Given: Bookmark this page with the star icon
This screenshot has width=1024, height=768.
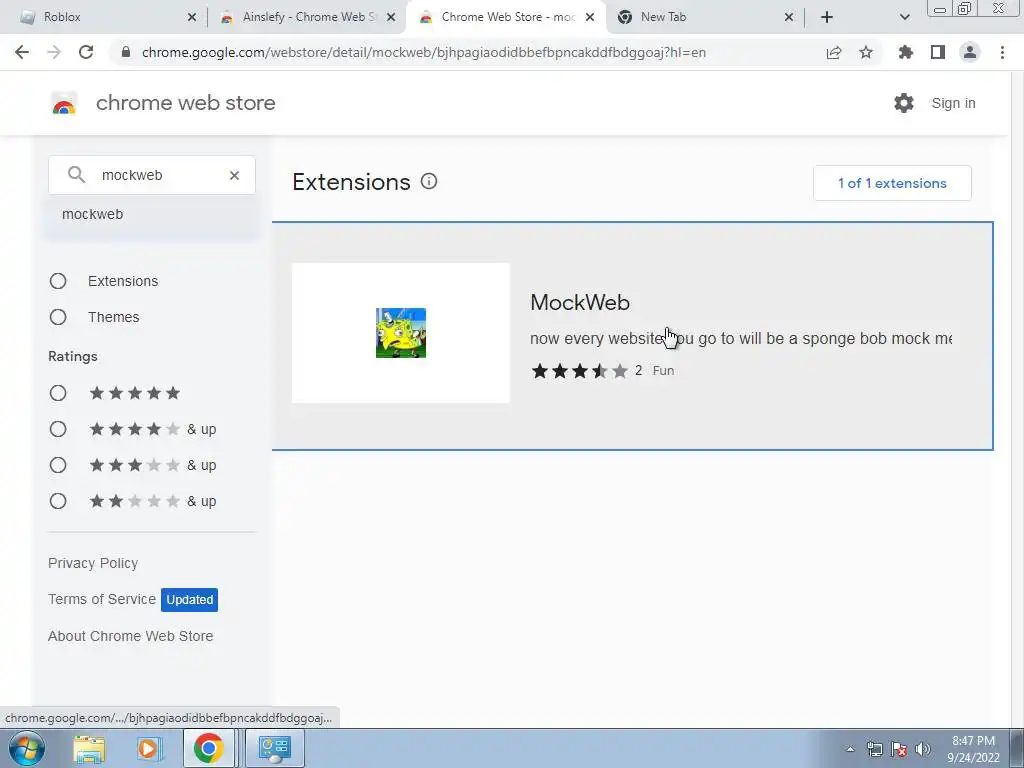Looking at the screenshot, I should 866,52.
